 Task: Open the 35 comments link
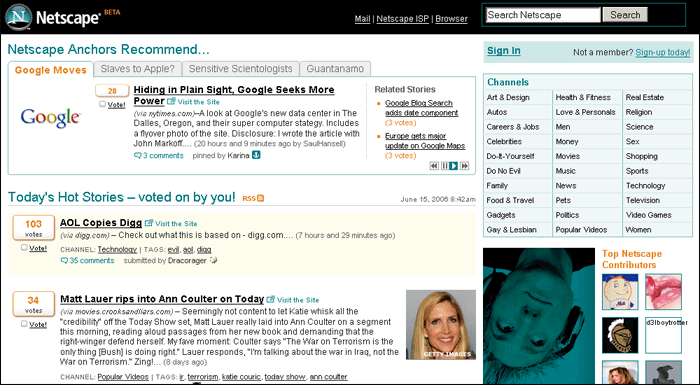coord(92,260)
